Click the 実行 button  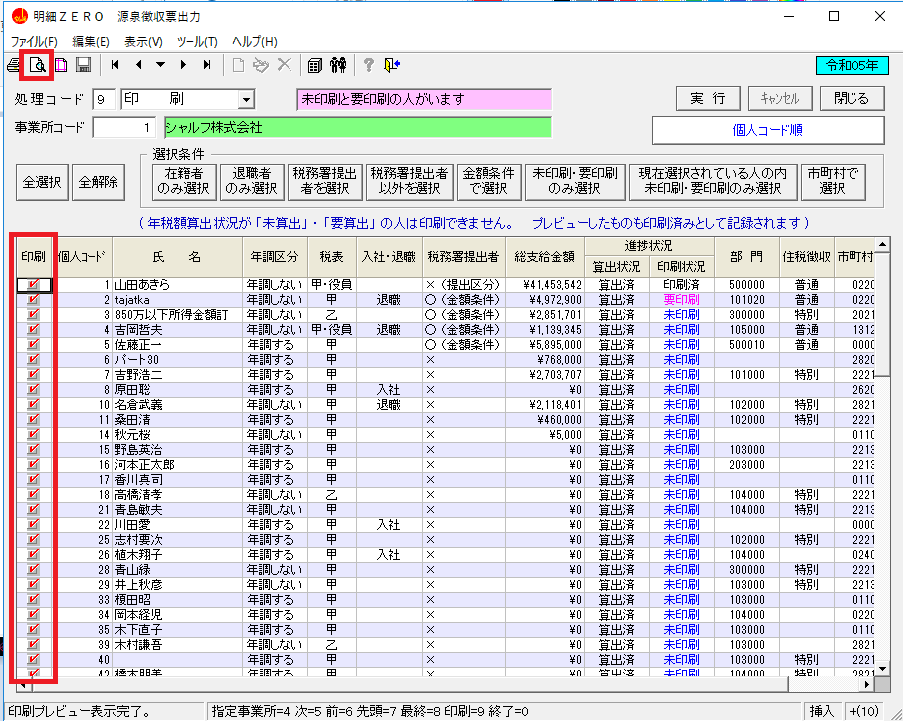coord(708,98)
